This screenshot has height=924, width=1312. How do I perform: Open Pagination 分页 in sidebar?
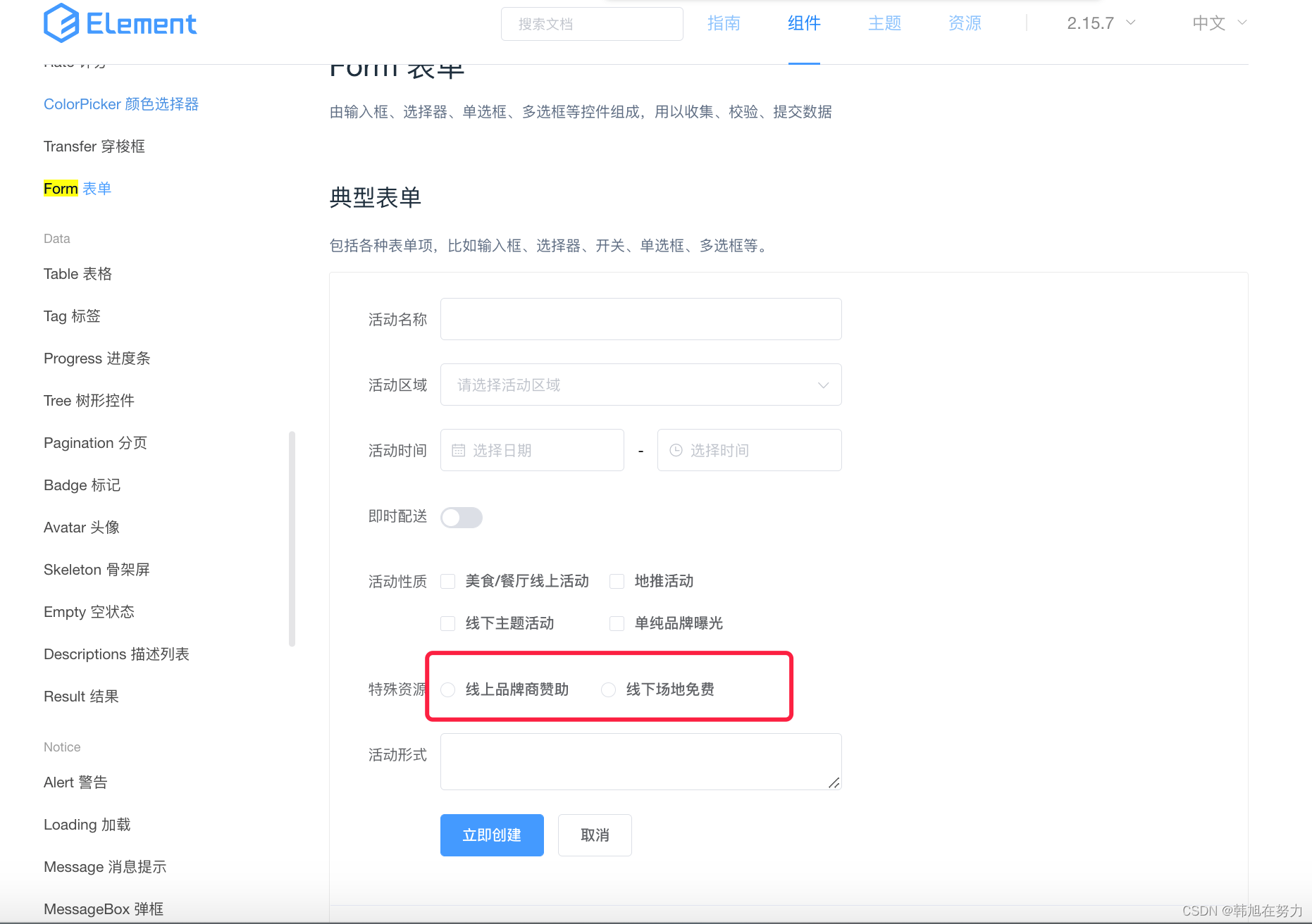(x=95, y=443)
